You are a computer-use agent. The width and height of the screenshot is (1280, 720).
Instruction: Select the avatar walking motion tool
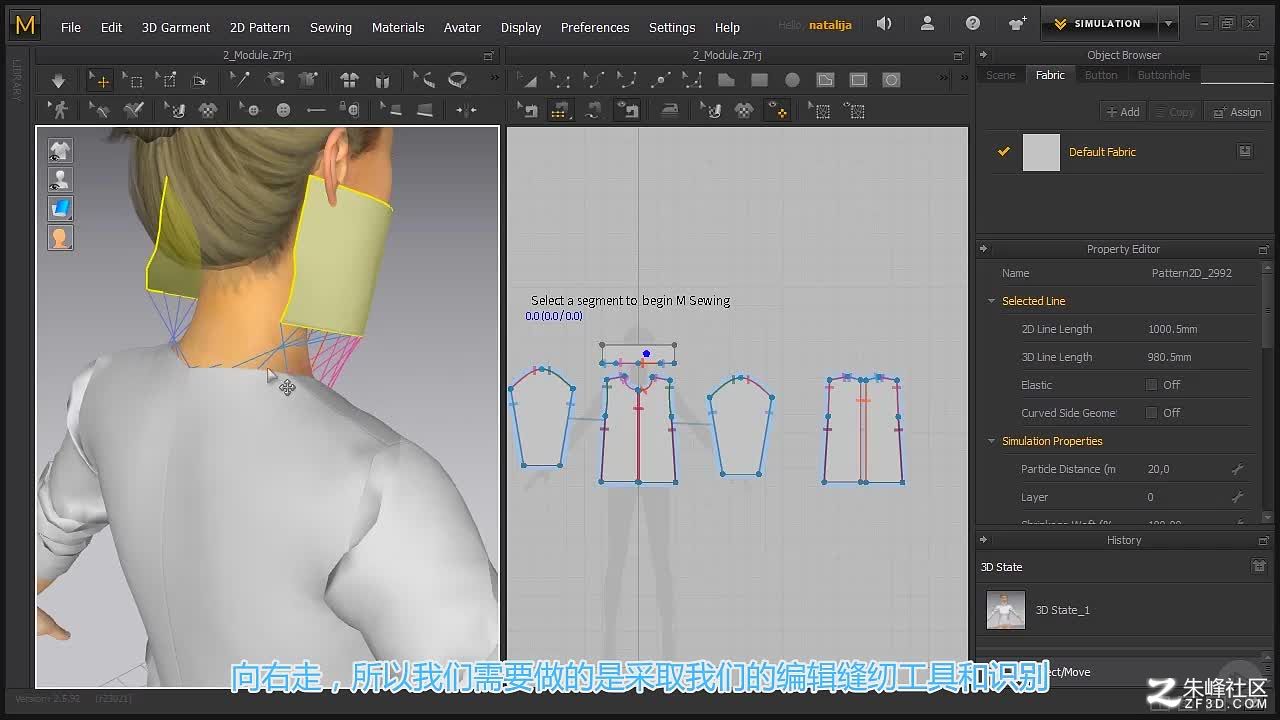click(60, 110)
